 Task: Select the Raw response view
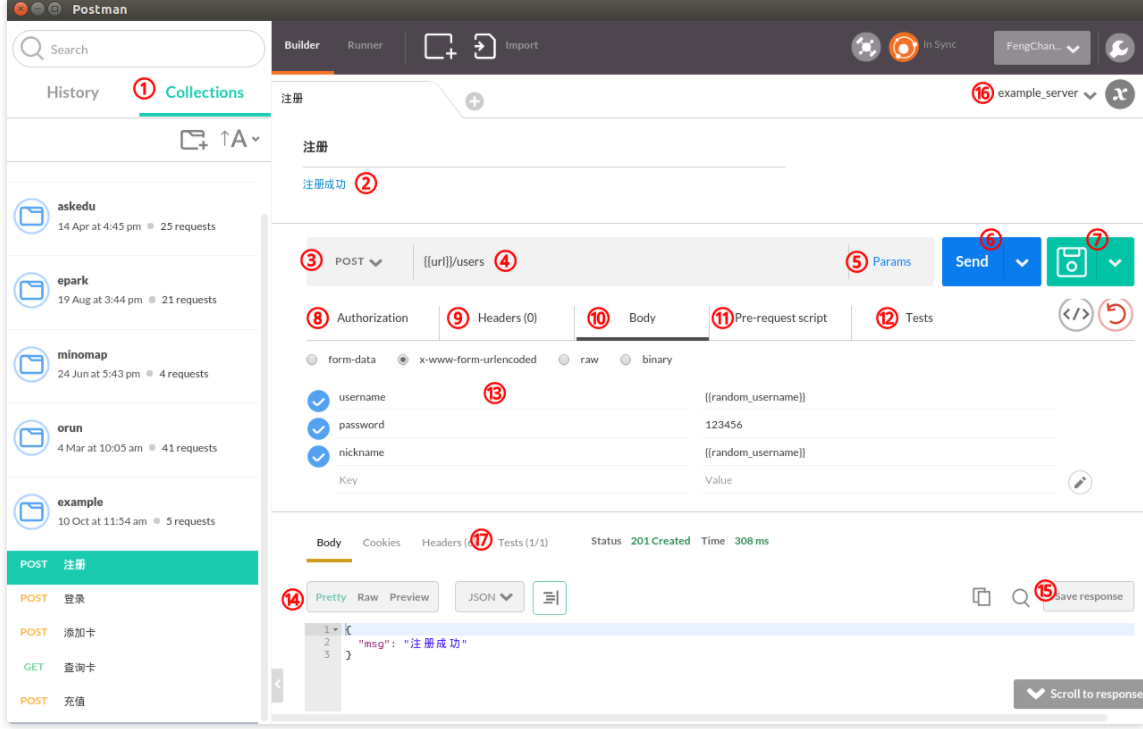[367, 597]
